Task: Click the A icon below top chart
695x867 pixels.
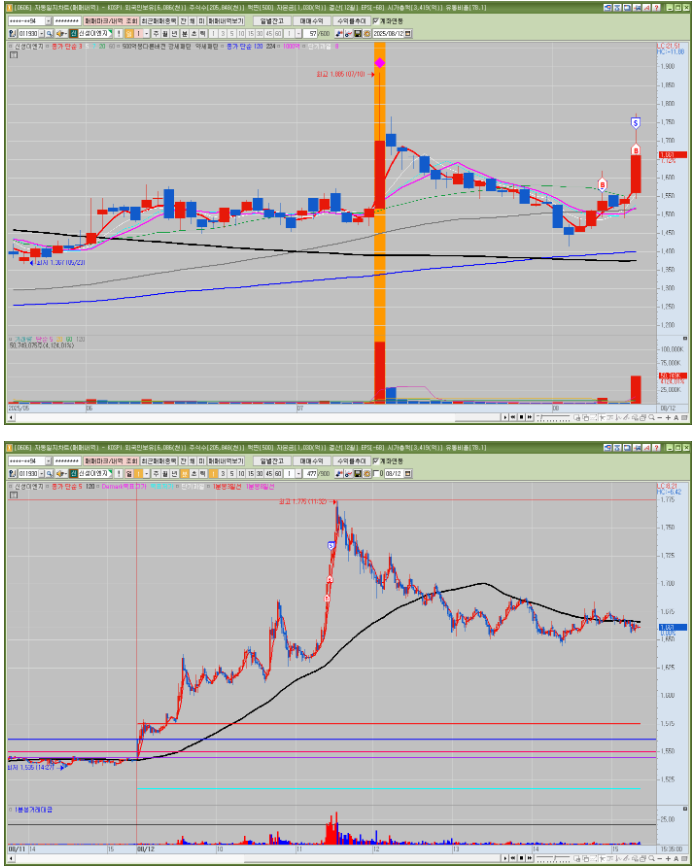Action: (x=676, y=417)
